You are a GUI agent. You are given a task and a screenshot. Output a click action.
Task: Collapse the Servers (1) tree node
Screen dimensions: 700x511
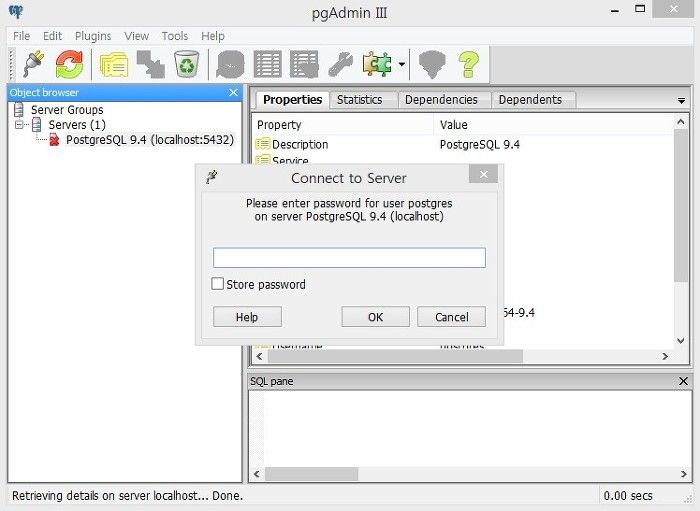tap(19, 125)
